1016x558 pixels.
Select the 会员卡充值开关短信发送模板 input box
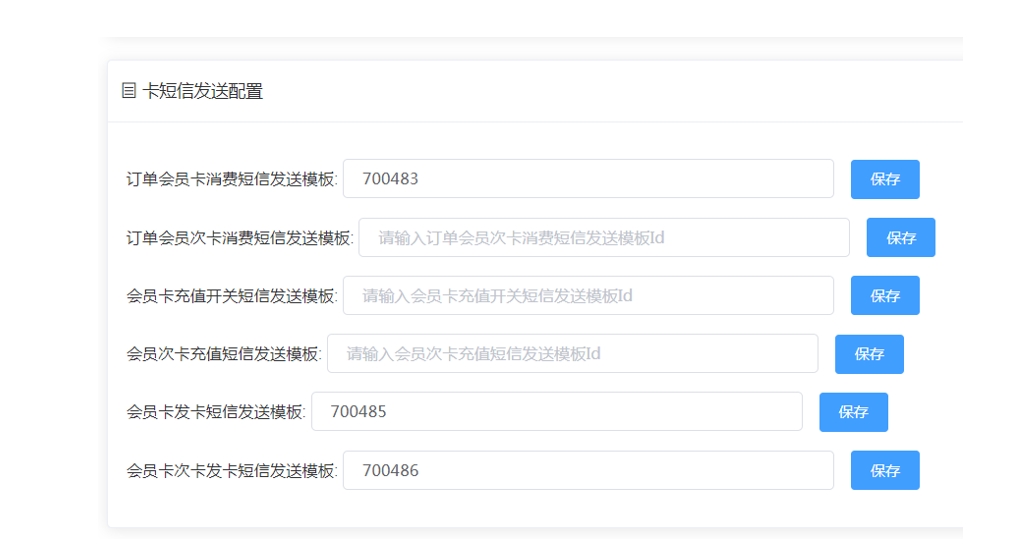[x=588, y=296]
